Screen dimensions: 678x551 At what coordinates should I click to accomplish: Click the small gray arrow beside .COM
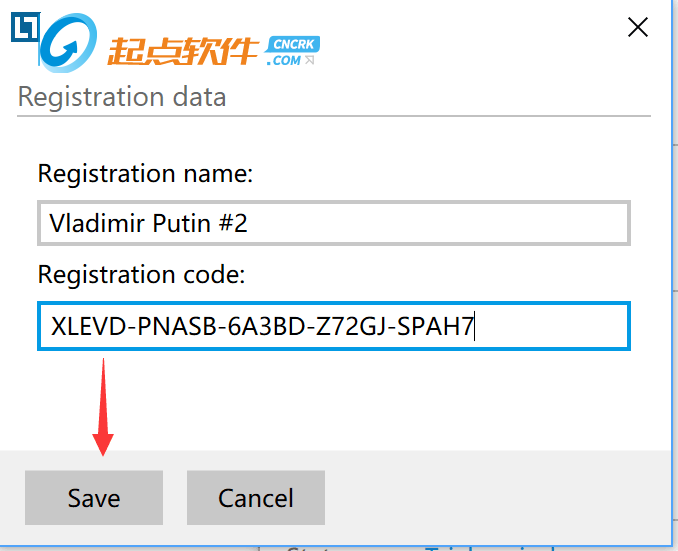pyautogui.click(x=310, y=60)
